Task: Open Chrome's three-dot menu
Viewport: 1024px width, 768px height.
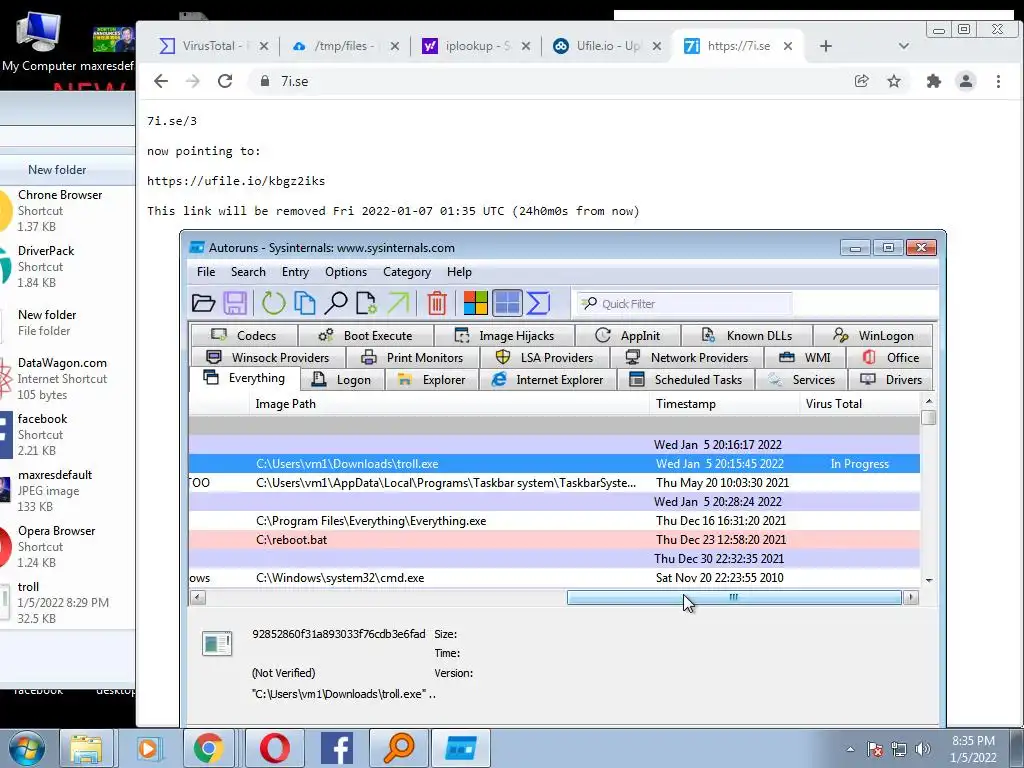Action: (998, 81)
